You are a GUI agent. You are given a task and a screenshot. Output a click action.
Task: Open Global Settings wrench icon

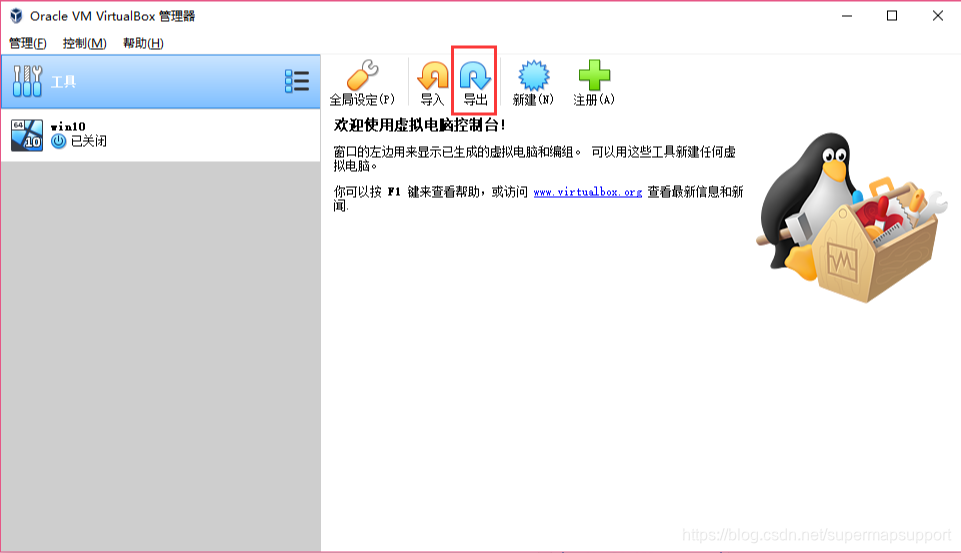tap(362, 76)
